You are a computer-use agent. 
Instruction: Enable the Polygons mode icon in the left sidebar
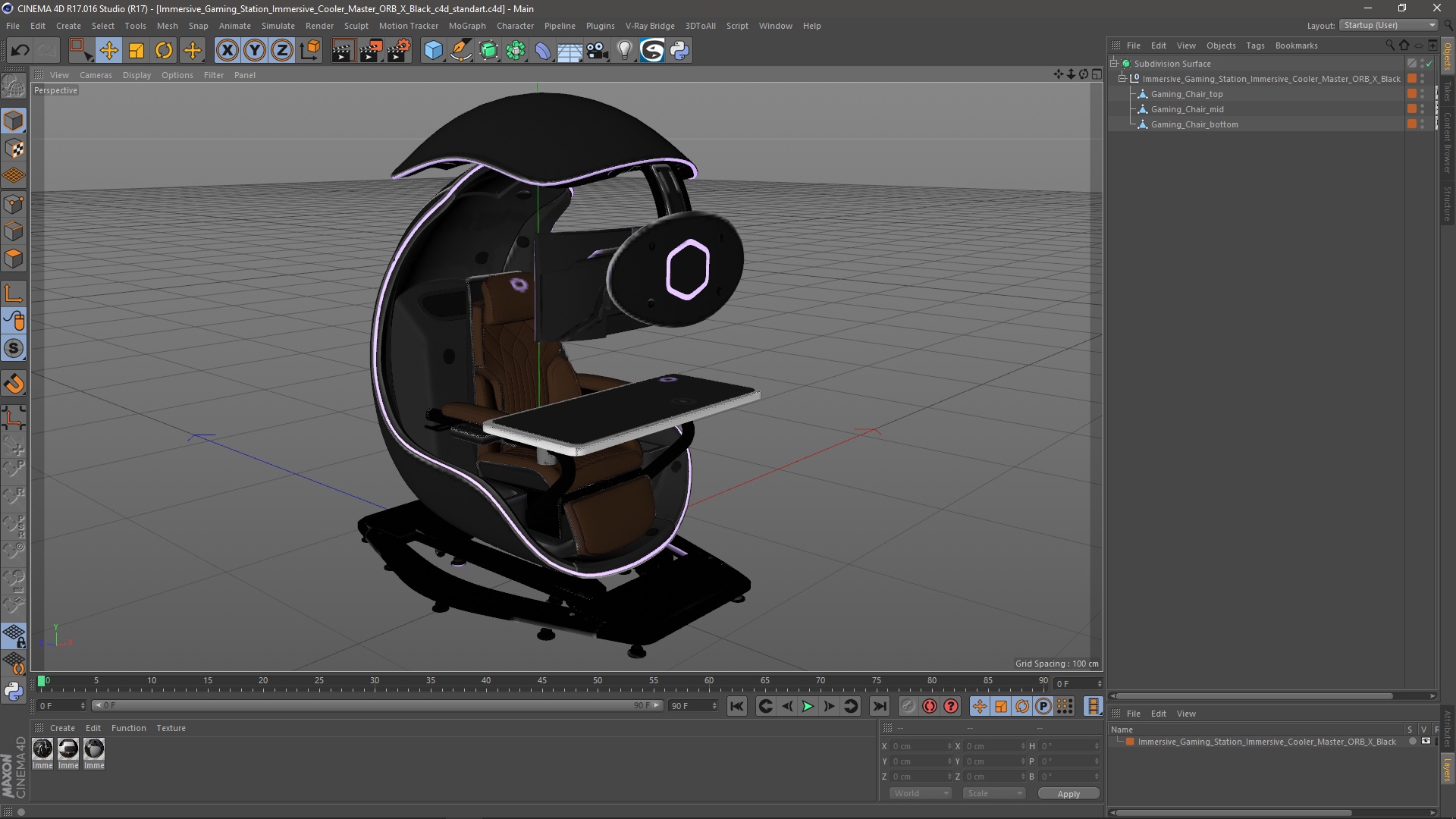click(14, 259)
